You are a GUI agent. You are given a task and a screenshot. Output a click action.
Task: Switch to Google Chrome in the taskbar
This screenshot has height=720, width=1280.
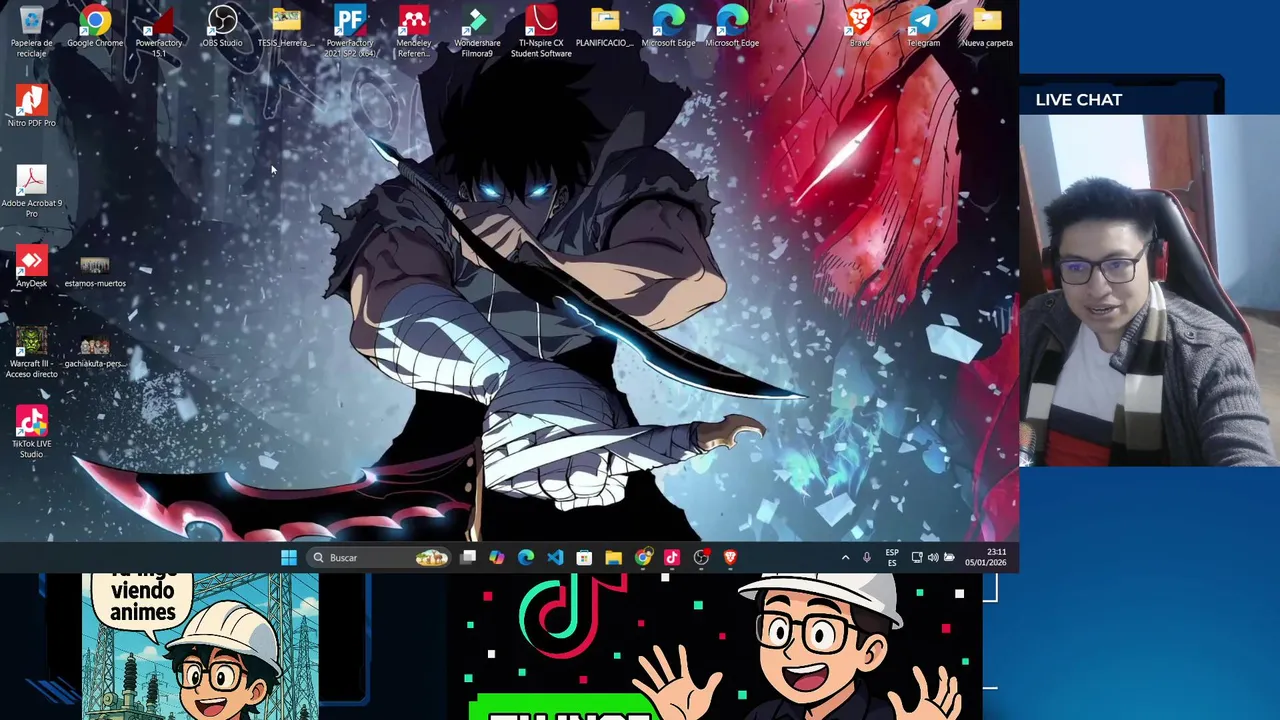pos(642,558)
